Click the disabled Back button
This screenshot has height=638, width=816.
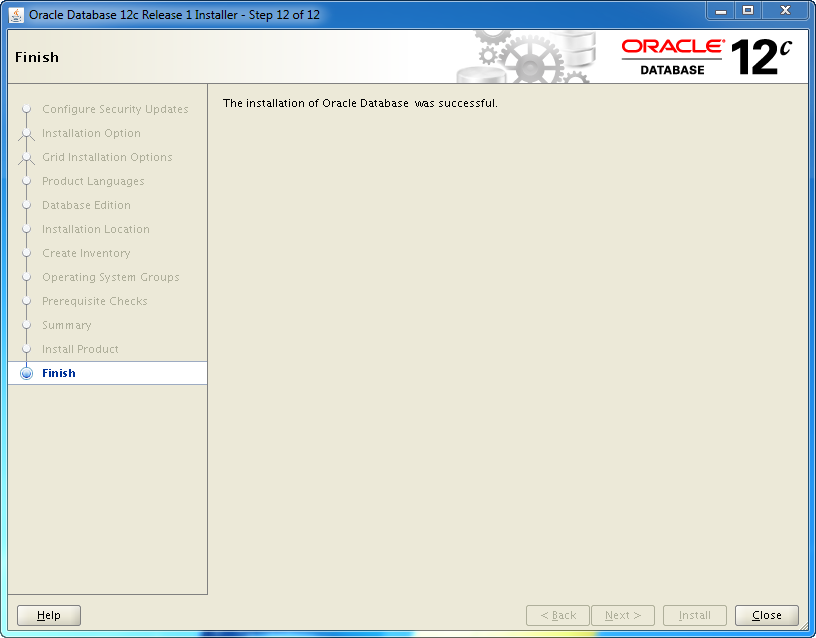[x=558, y=615]
